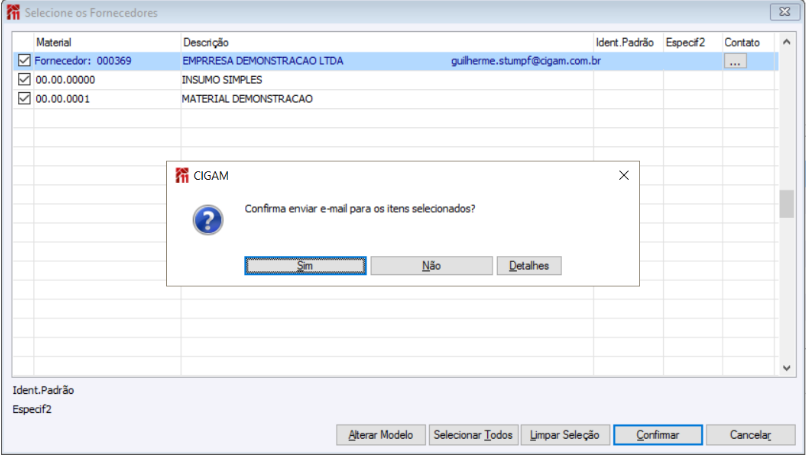Image resolution: width=806 pixels, height=455 pixels.
Task: Close the CIGAM confirmation dialog
Action: point(624,176)
